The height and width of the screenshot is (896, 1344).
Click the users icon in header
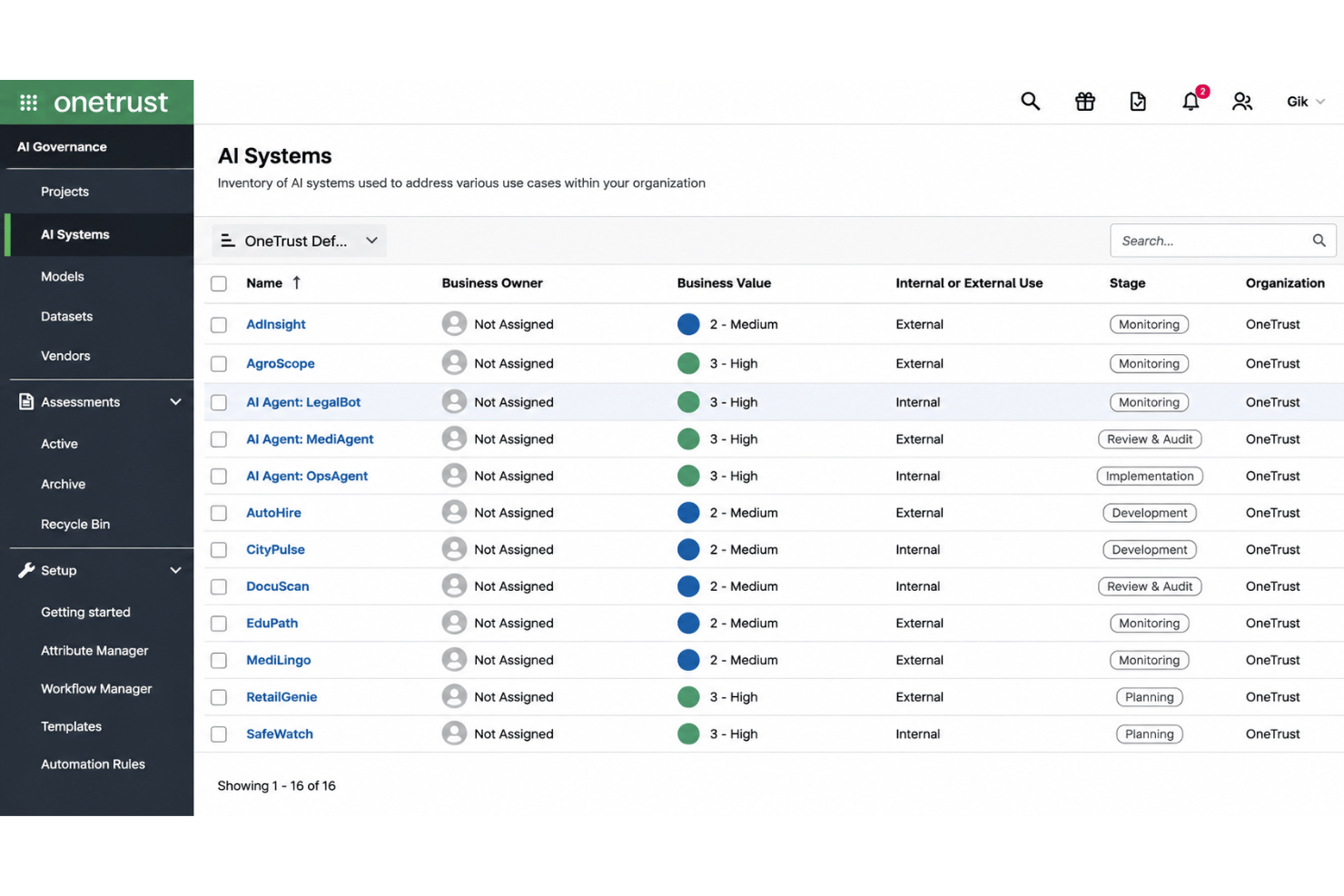[1242, 102]
